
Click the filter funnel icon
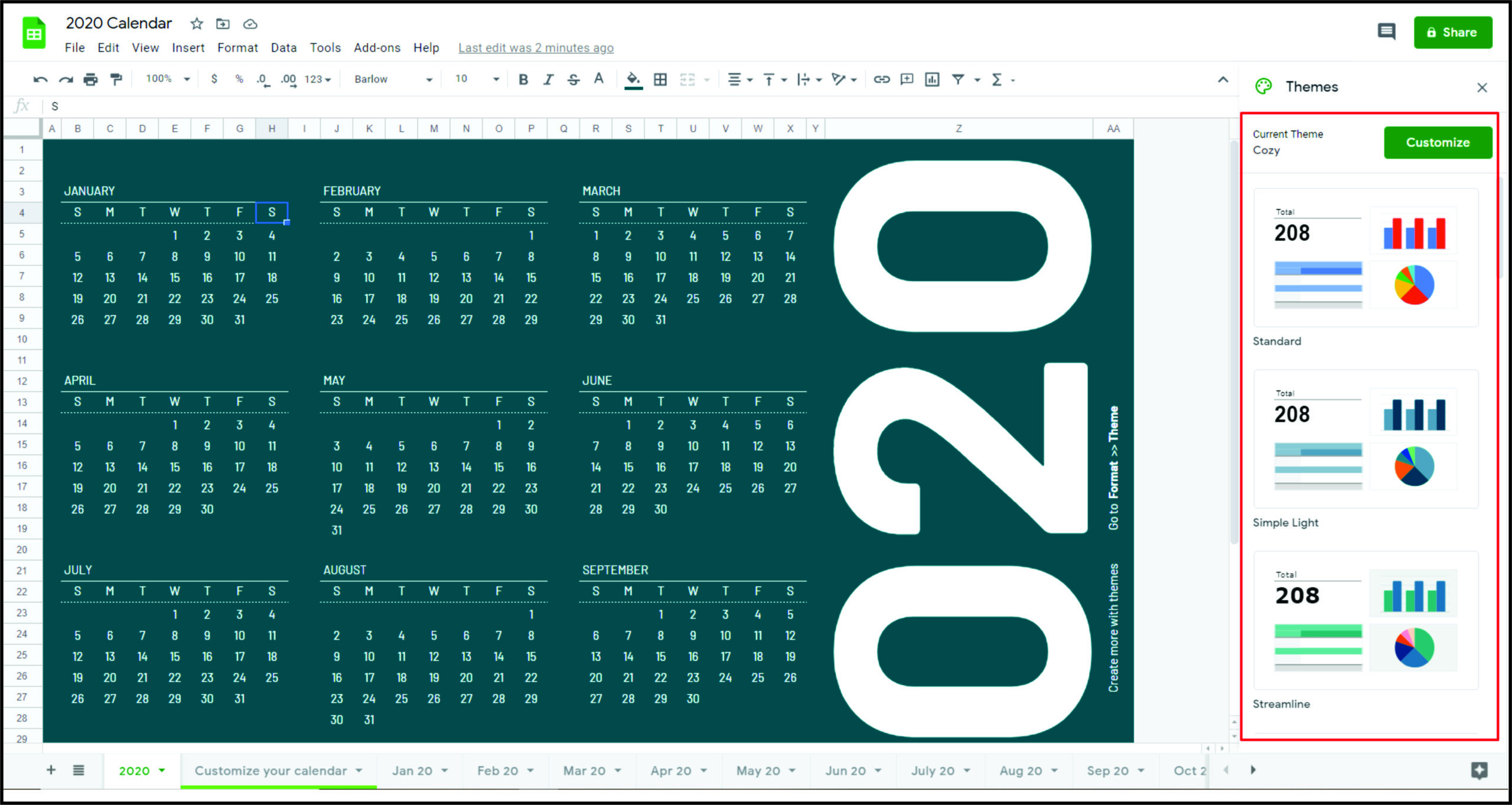958,79
